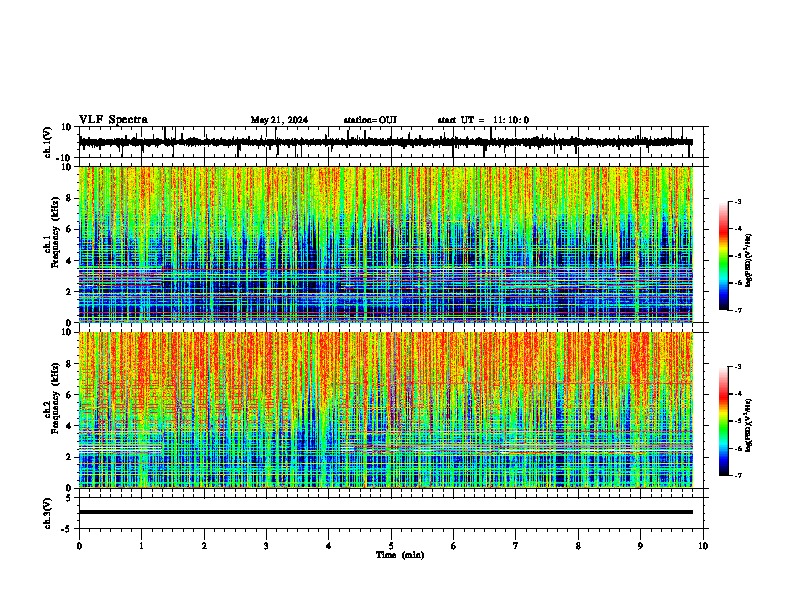Click the 'station=OUI' label
This screenshot has width=792, height=612.
click(370, 120)
